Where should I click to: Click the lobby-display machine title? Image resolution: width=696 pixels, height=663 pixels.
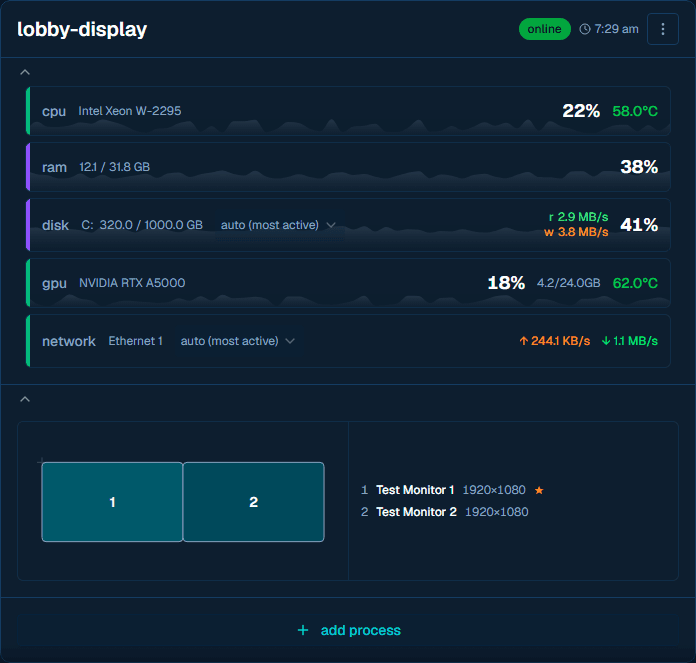82,29
